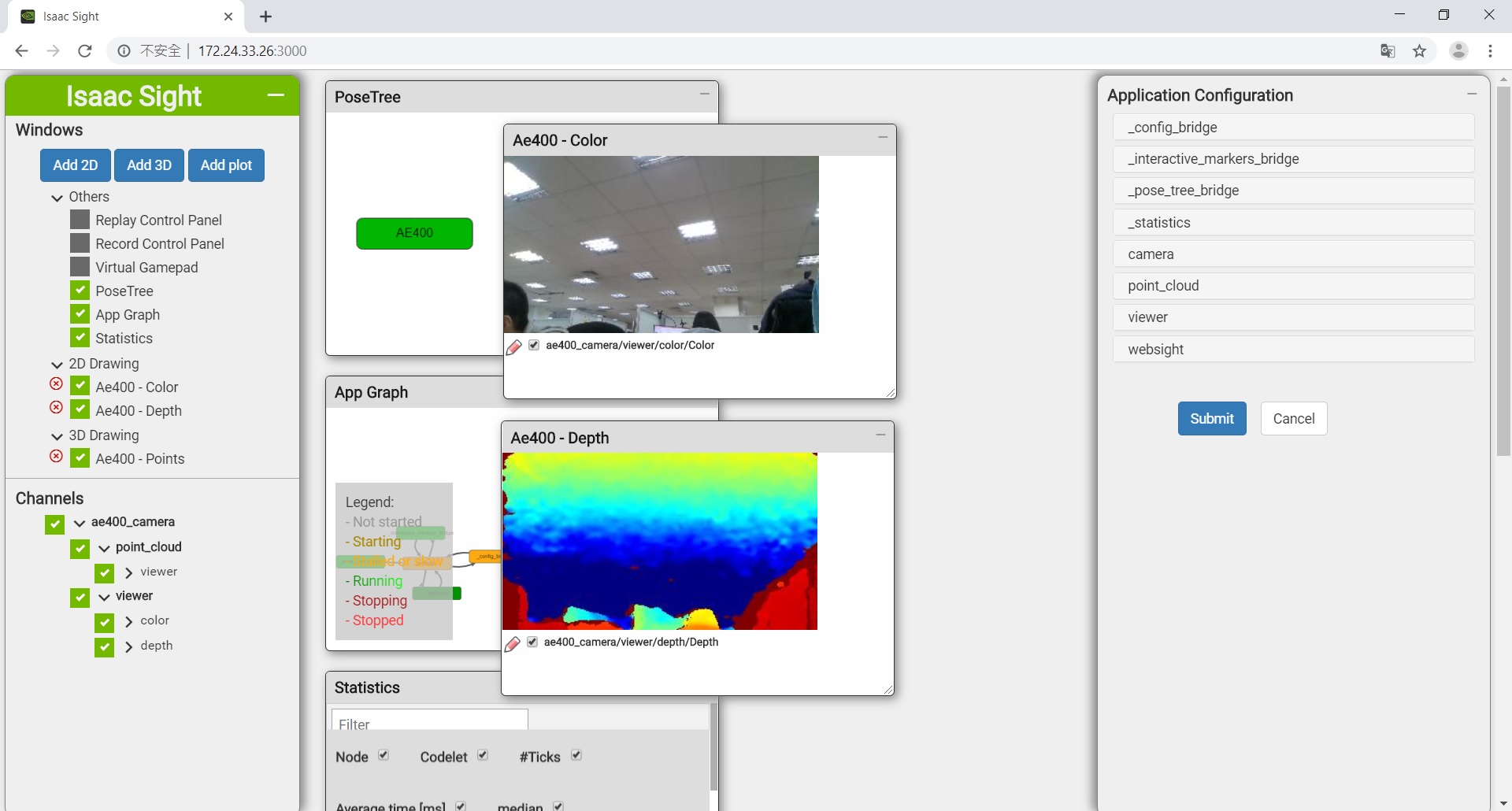Remove Ae400 - Color window with red X
Screen dimensions: 1512x811
point(56,384)
